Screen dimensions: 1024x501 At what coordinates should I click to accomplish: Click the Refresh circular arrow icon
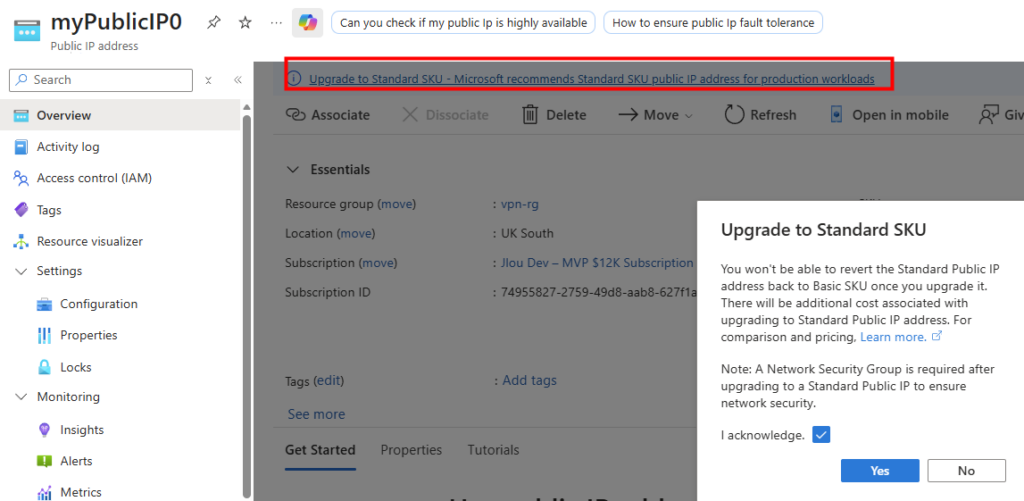pyautogui.click(x=735, y=115)
